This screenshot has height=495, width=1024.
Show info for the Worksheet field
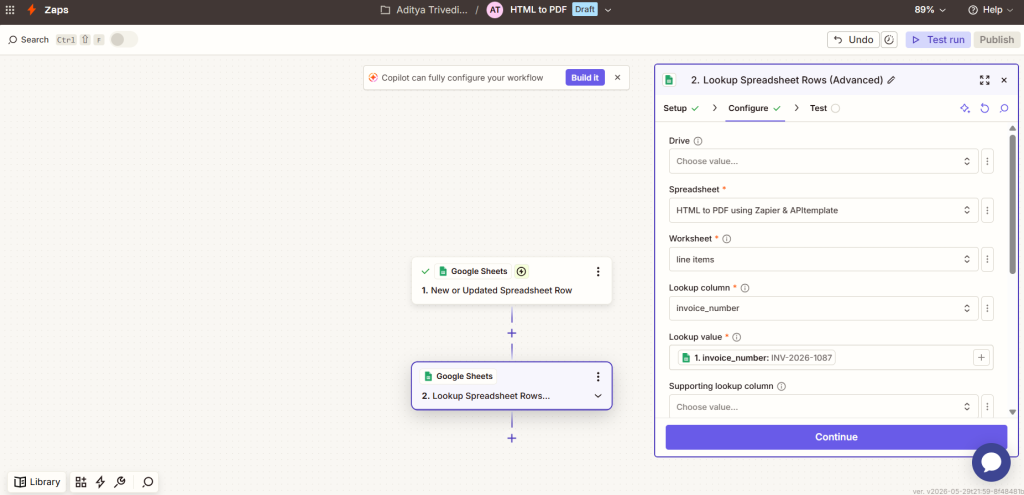tap(727, 239)
